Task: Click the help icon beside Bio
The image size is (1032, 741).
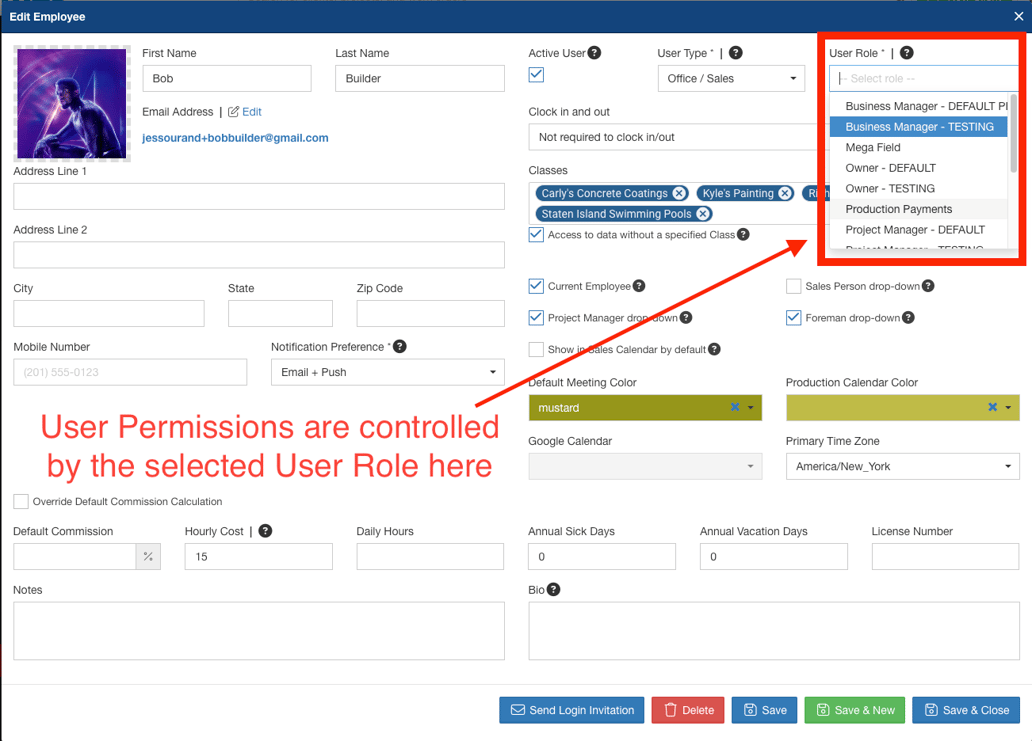Action: tap(551, 590)
